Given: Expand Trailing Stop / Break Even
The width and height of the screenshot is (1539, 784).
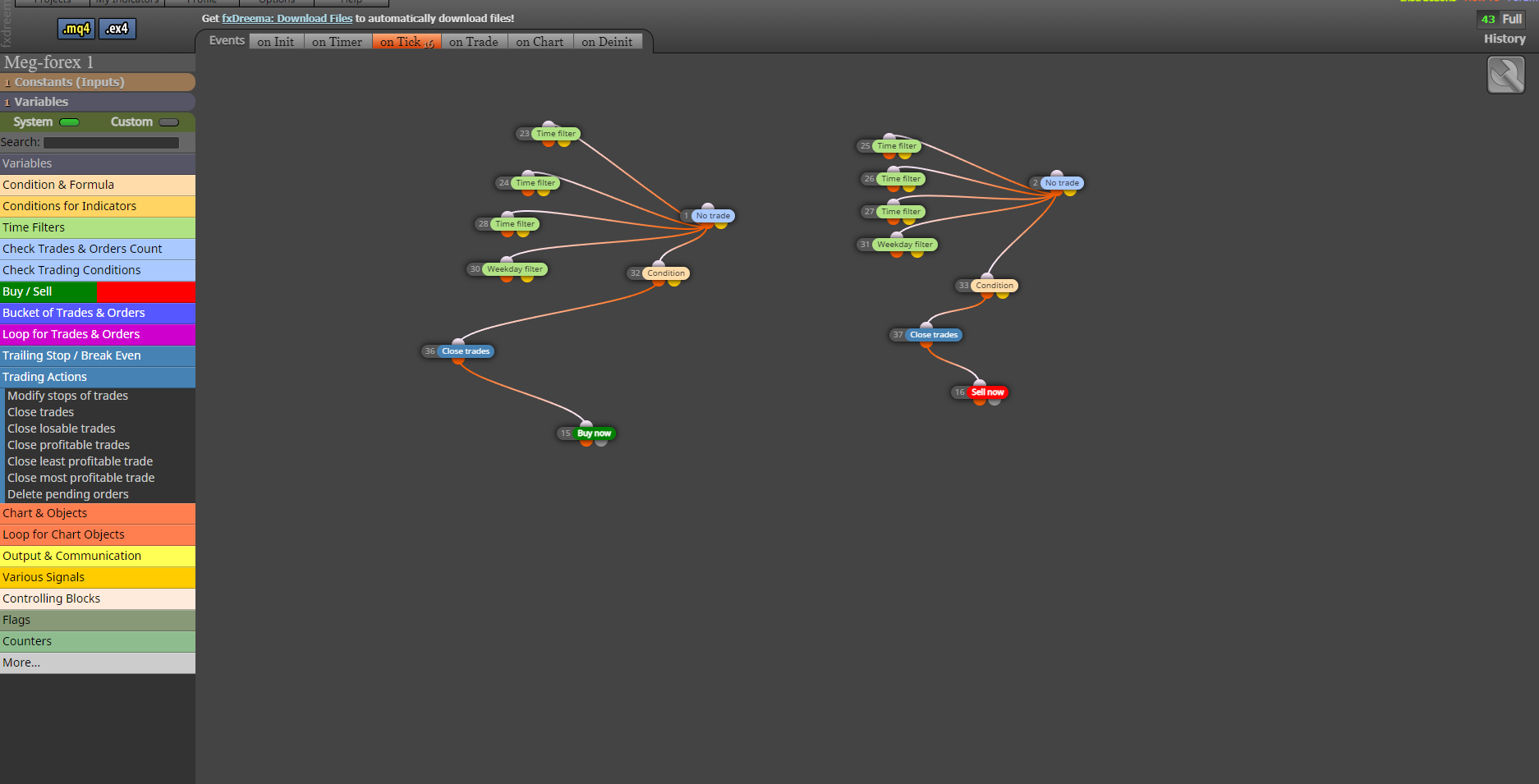Looking at the screenshot, I should (98, 355).
